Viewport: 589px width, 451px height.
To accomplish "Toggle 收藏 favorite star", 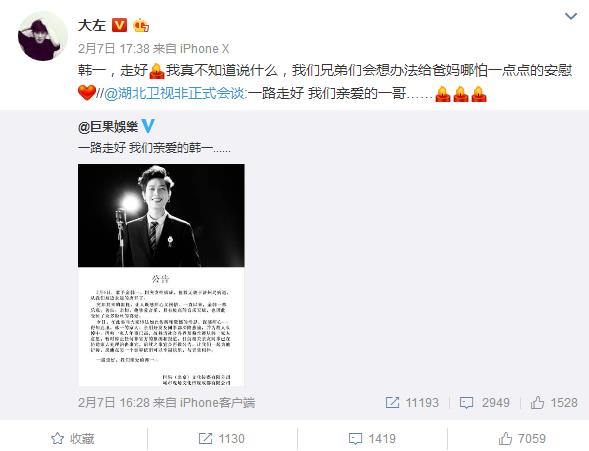I will click(x=72, y=438).
